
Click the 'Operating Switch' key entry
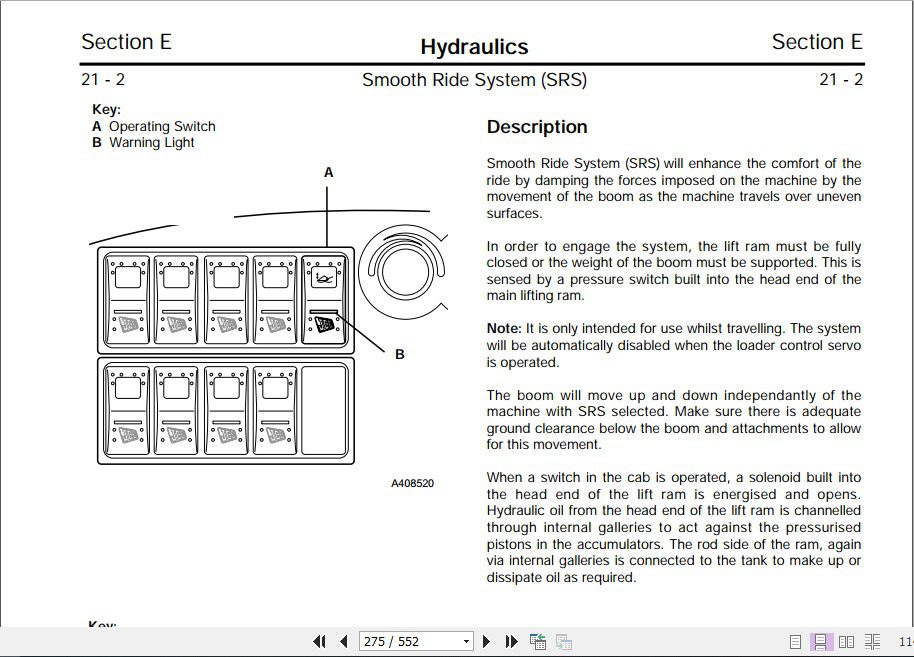pyautogui.click(x=162, y=127)
